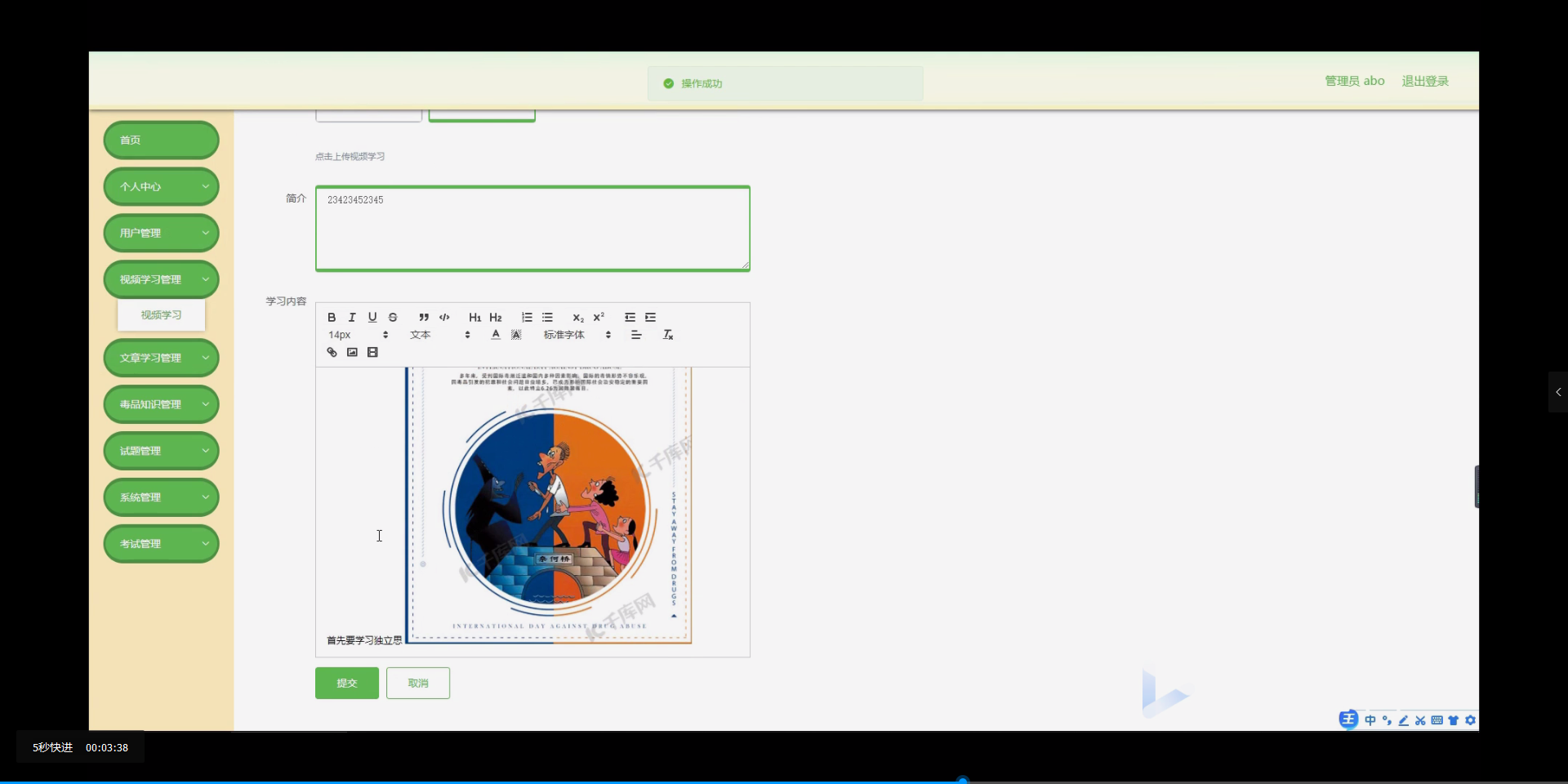Screen dimensions: 1568x784
Task: Insert a hyperlink
Action: tap(332, 352)
